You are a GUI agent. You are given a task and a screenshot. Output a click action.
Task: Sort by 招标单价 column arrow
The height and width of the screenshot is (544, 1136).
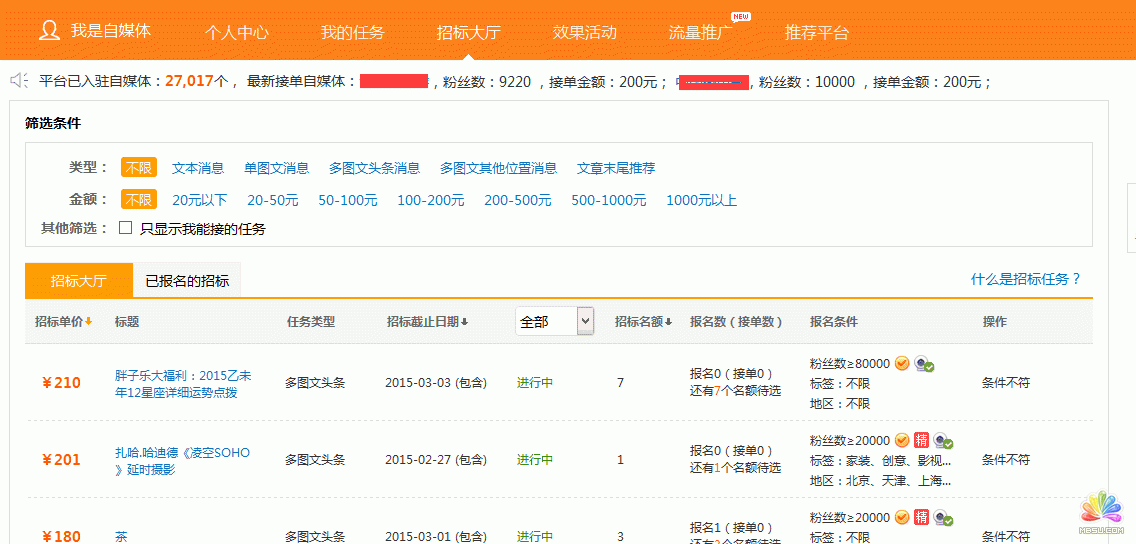tap(88, 321)
